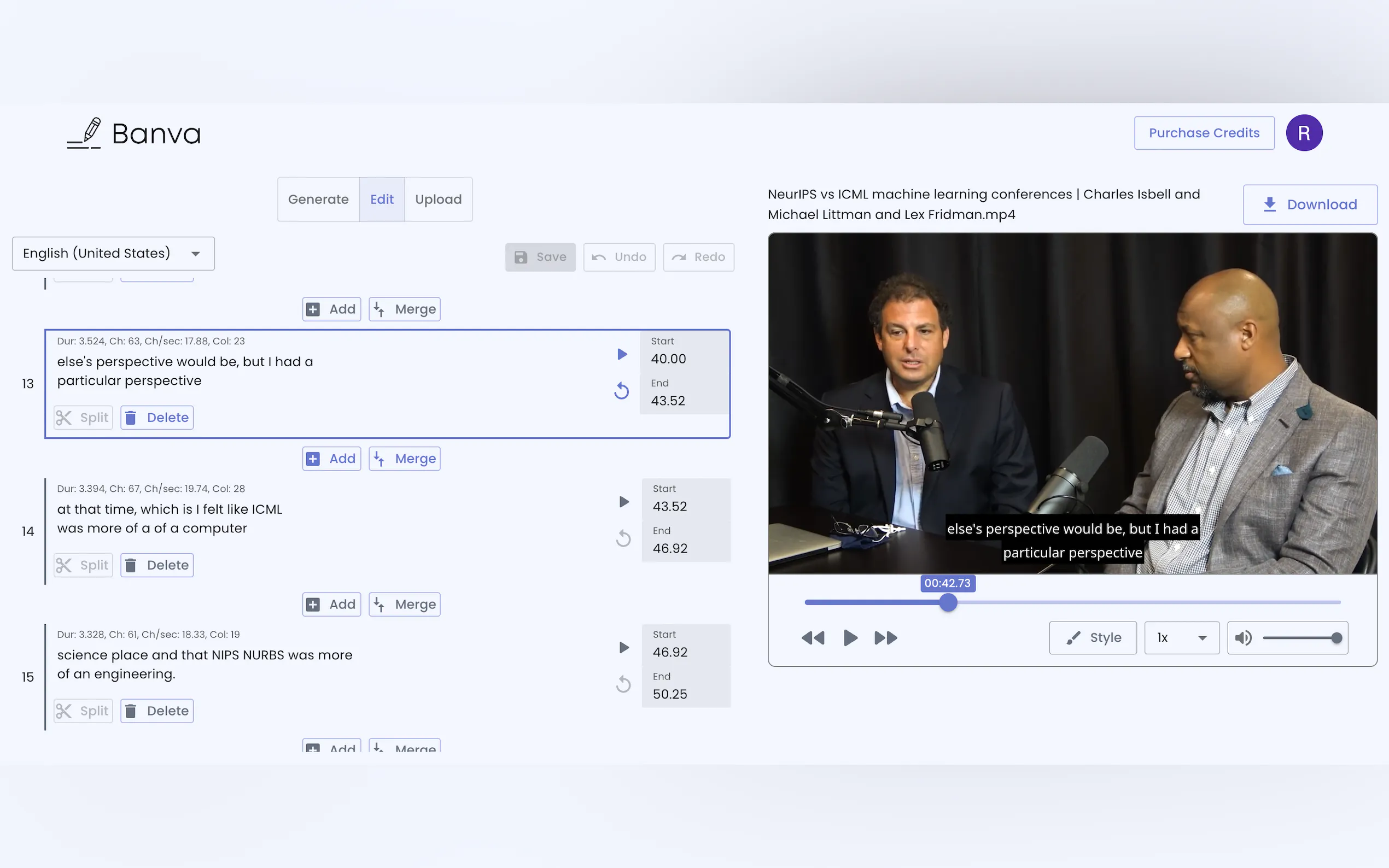Click the Purchase Credits button
The width and height of the screenshot is (1389, 868).
1204,133
